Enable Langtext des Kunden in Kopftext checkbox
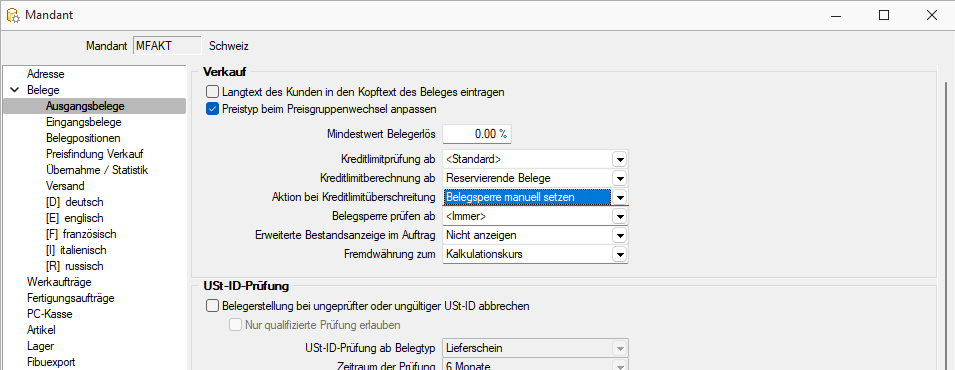This screenshot has width=955, height=370. point(212,92)
